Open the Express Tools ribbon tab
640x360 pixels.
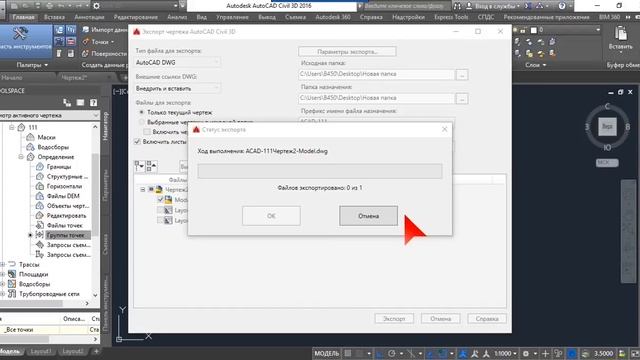[x=451, y=17]
